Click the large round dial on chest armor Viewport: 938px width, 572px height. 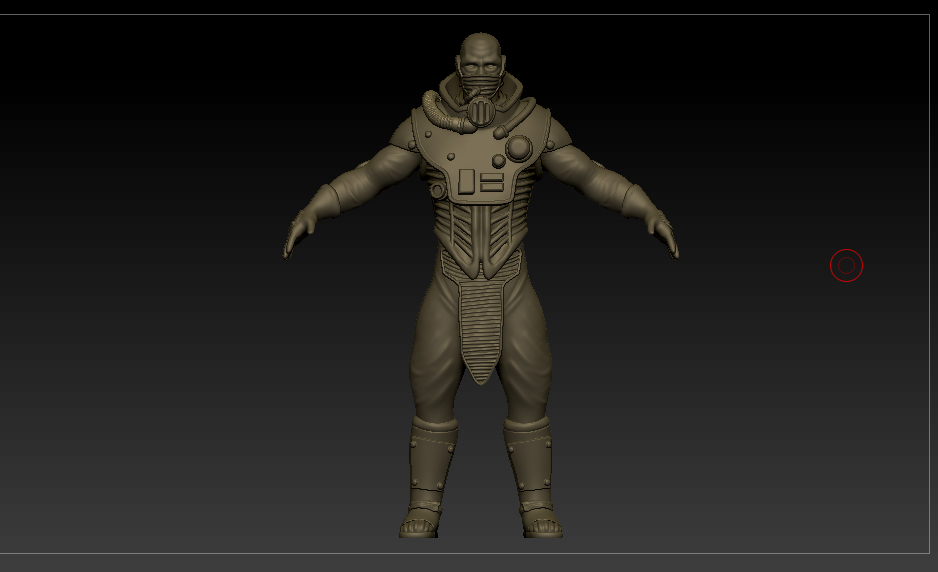(518, 148)
